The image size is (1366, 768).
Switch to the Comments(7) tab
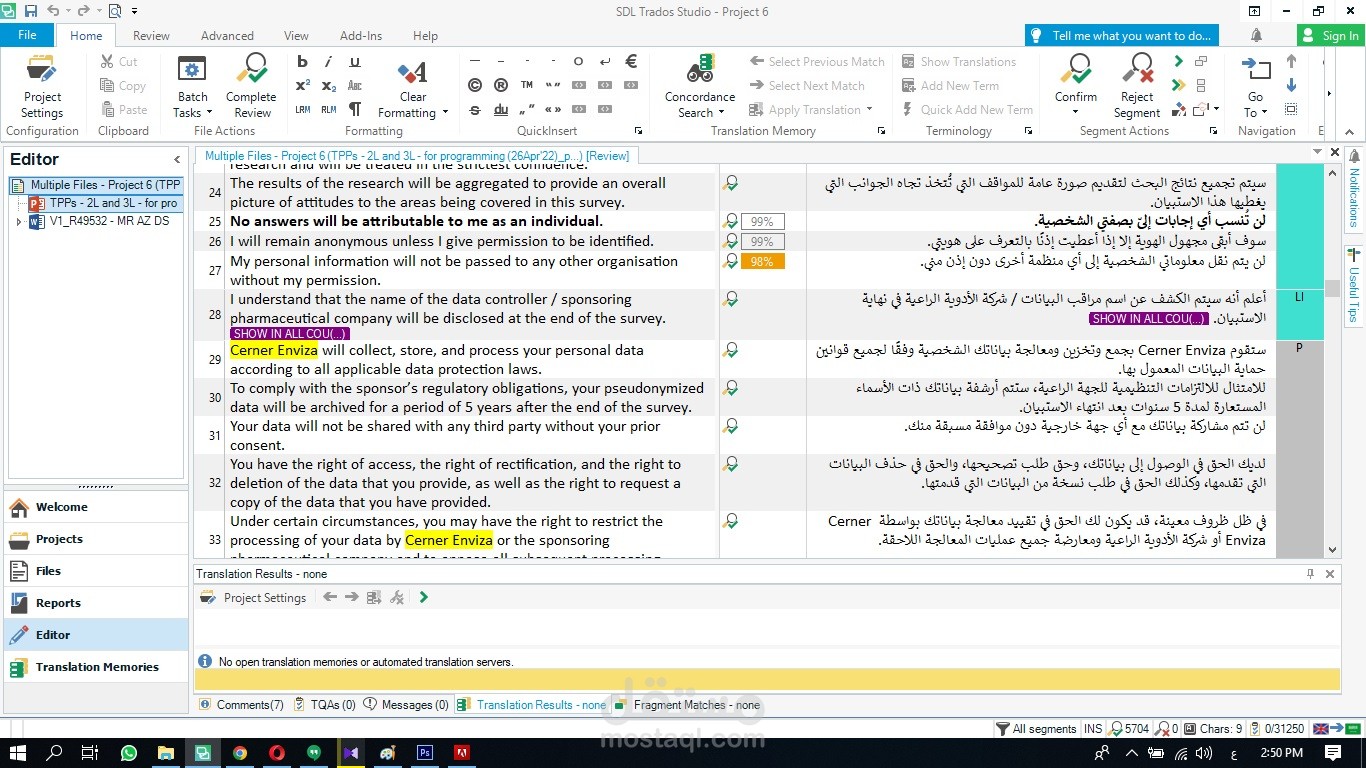(242, 705)
